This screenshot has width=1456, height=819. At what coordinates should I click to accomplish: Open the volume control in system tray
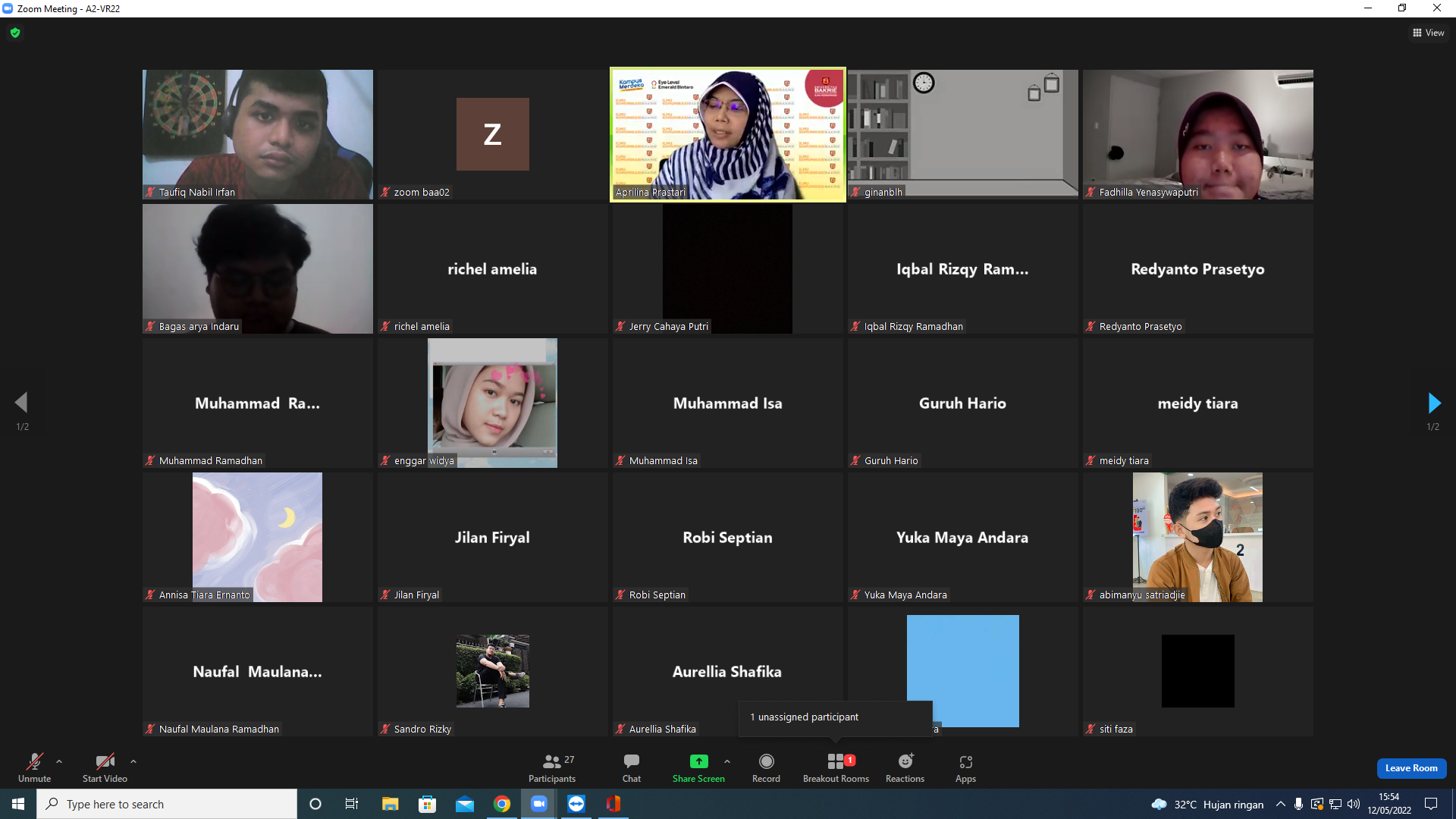coord(1354,804)
